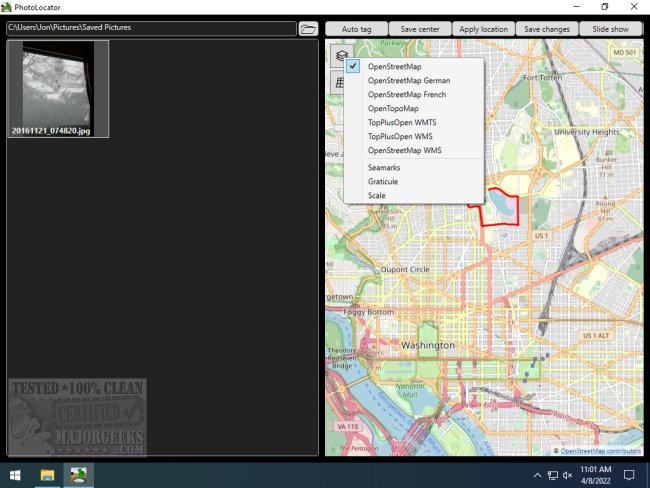Click the PhotoLocator taskbar icon
Screen dimensions: 650x488
78,475
